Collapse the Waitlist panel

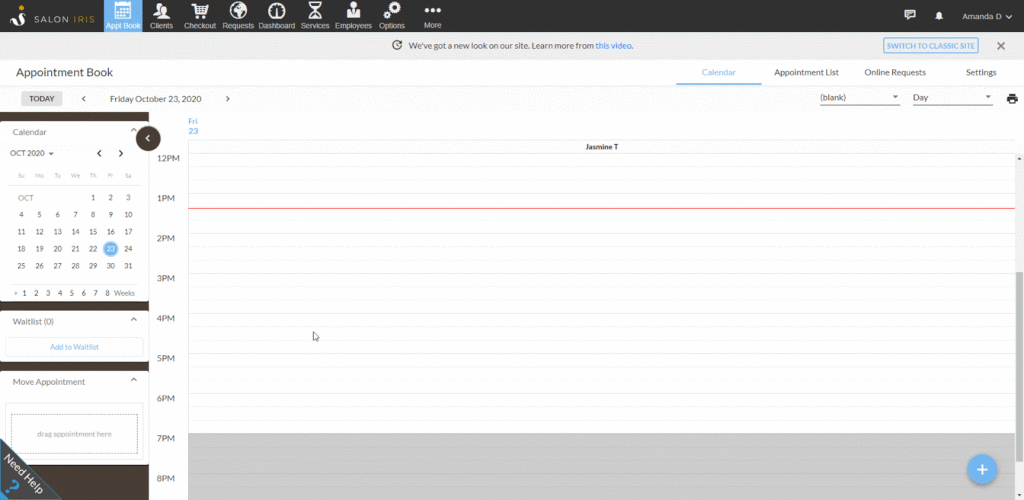[134, 321]
